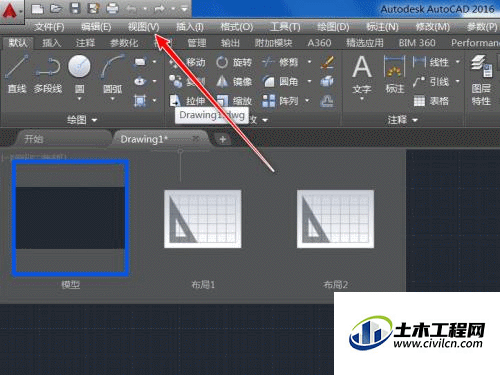Insert a 表格 table
The image size is (500, 375).
point(431,101)
